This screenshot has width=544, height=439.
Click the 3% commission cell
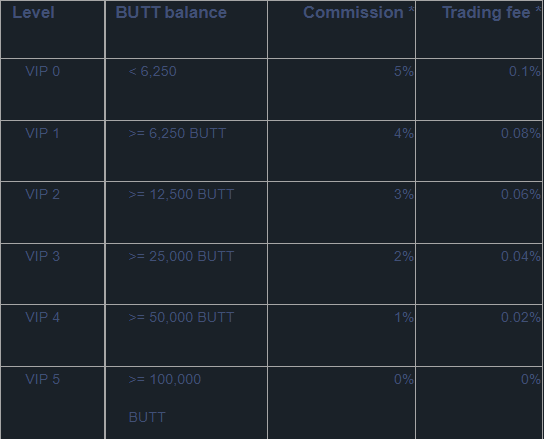click(x=341, y=212)
